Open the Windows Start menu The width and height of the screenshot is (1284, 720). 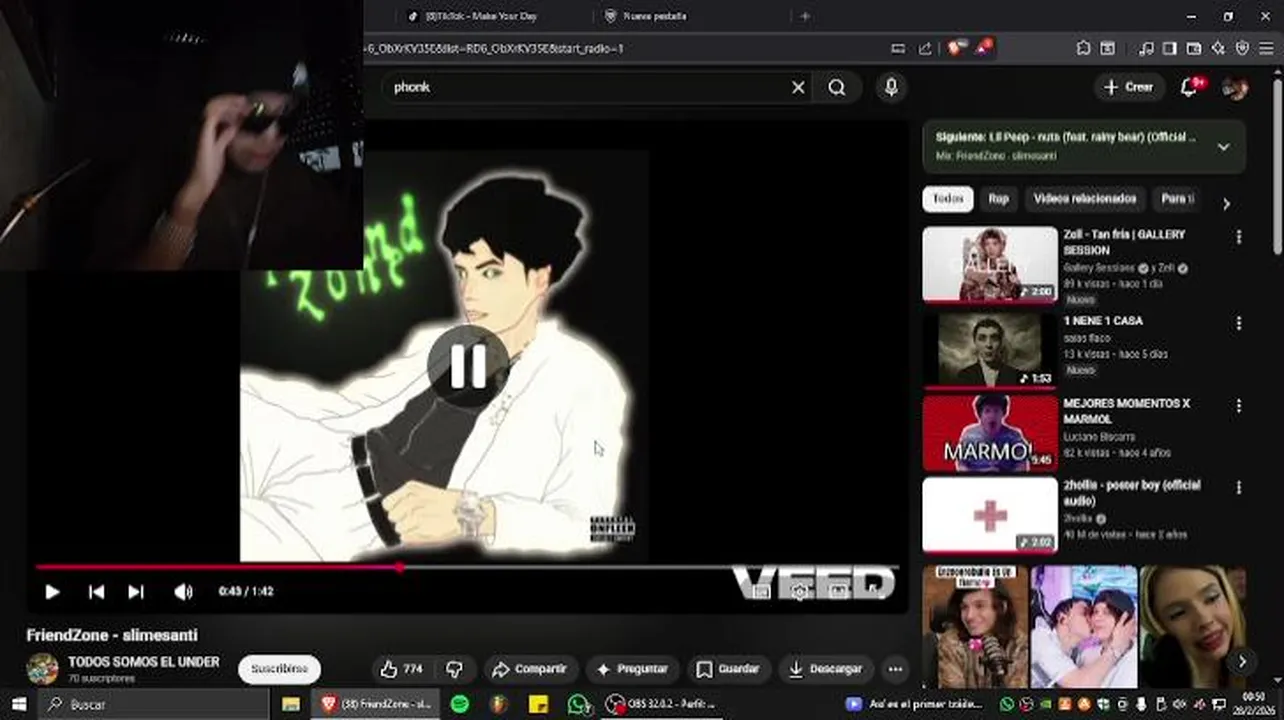coord(18,704)
